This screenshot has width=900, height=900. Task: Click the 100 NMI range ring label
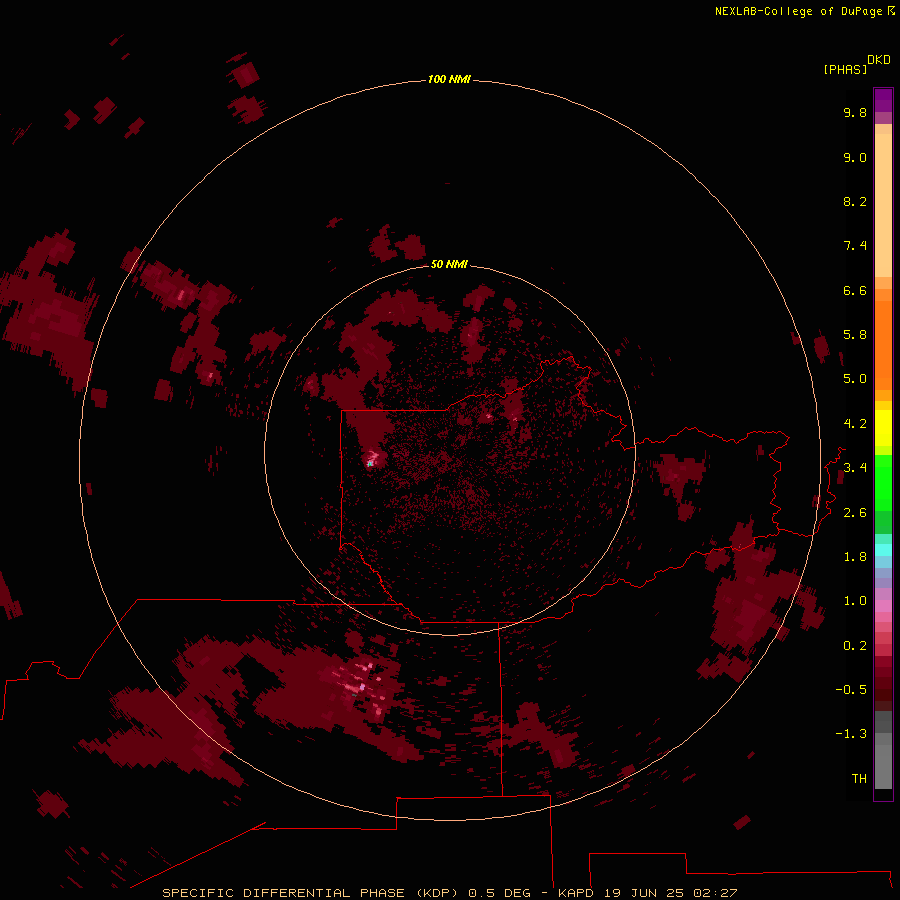click(x=449, y=79)
